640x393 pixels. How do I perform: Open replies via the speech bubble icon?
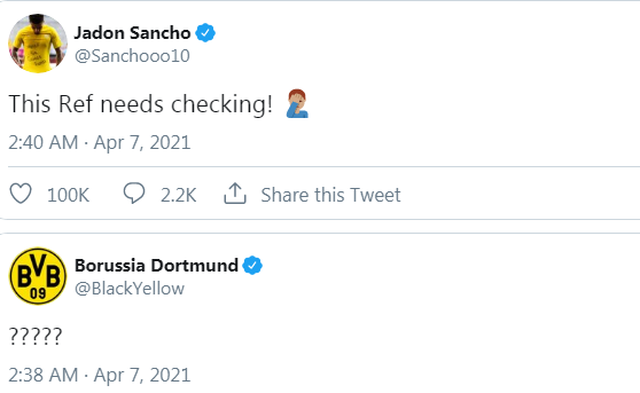tap(134, 193)
